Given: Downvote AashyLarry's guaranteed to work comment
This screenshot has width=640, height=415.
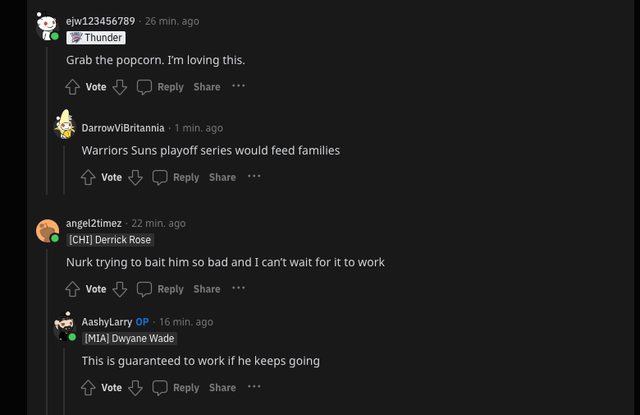Looking at the screenshot, I should [x=136, y=387].
